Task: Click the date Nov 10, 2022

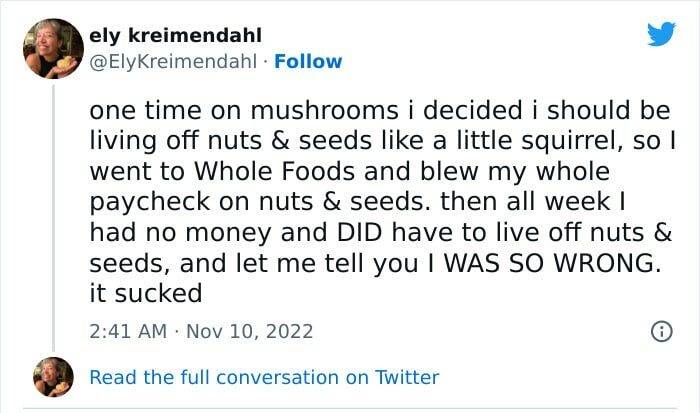Action: (249, 330)
